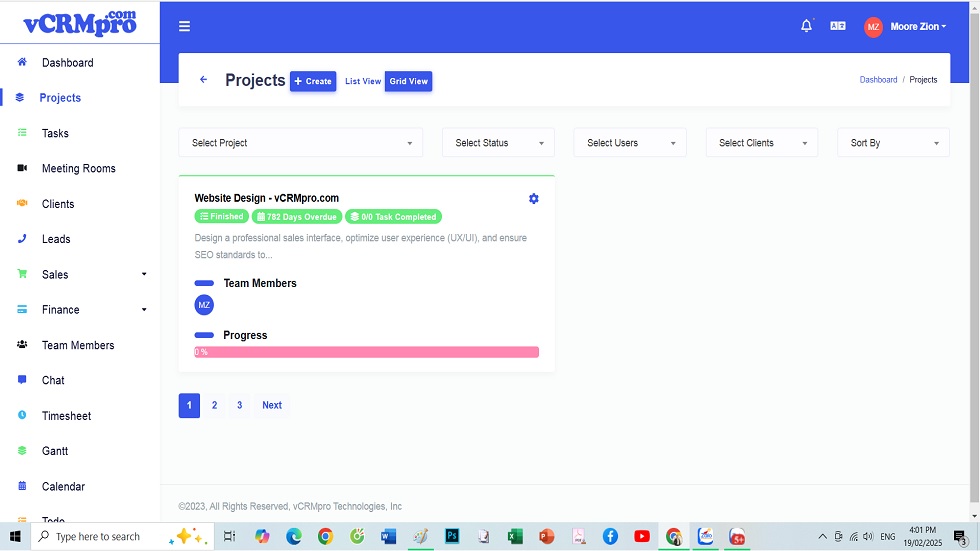Open the notifications bell
This screenshot has height=551, width=980.
pyautogui.click(x=806, y=27)
